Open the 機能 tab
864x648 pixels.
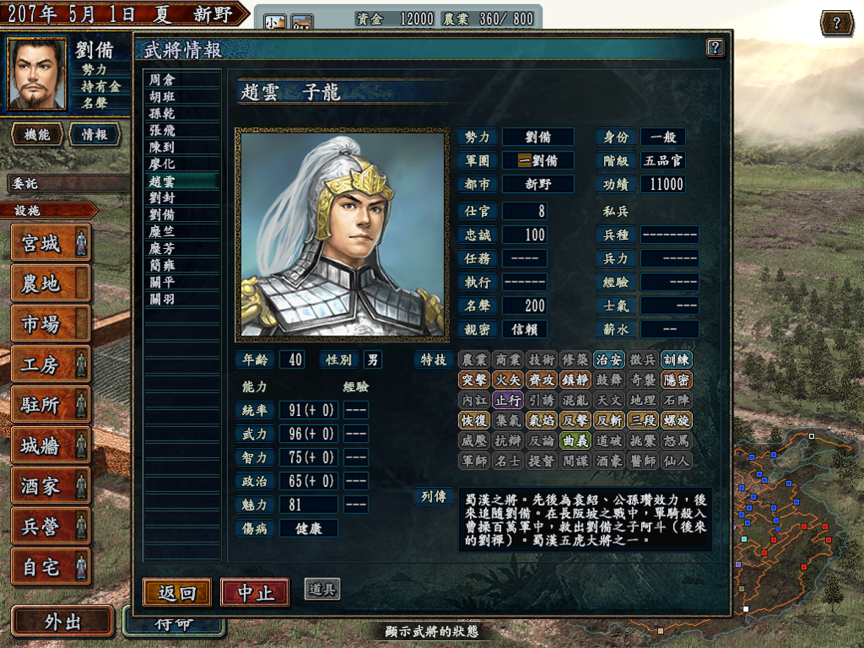37,134
